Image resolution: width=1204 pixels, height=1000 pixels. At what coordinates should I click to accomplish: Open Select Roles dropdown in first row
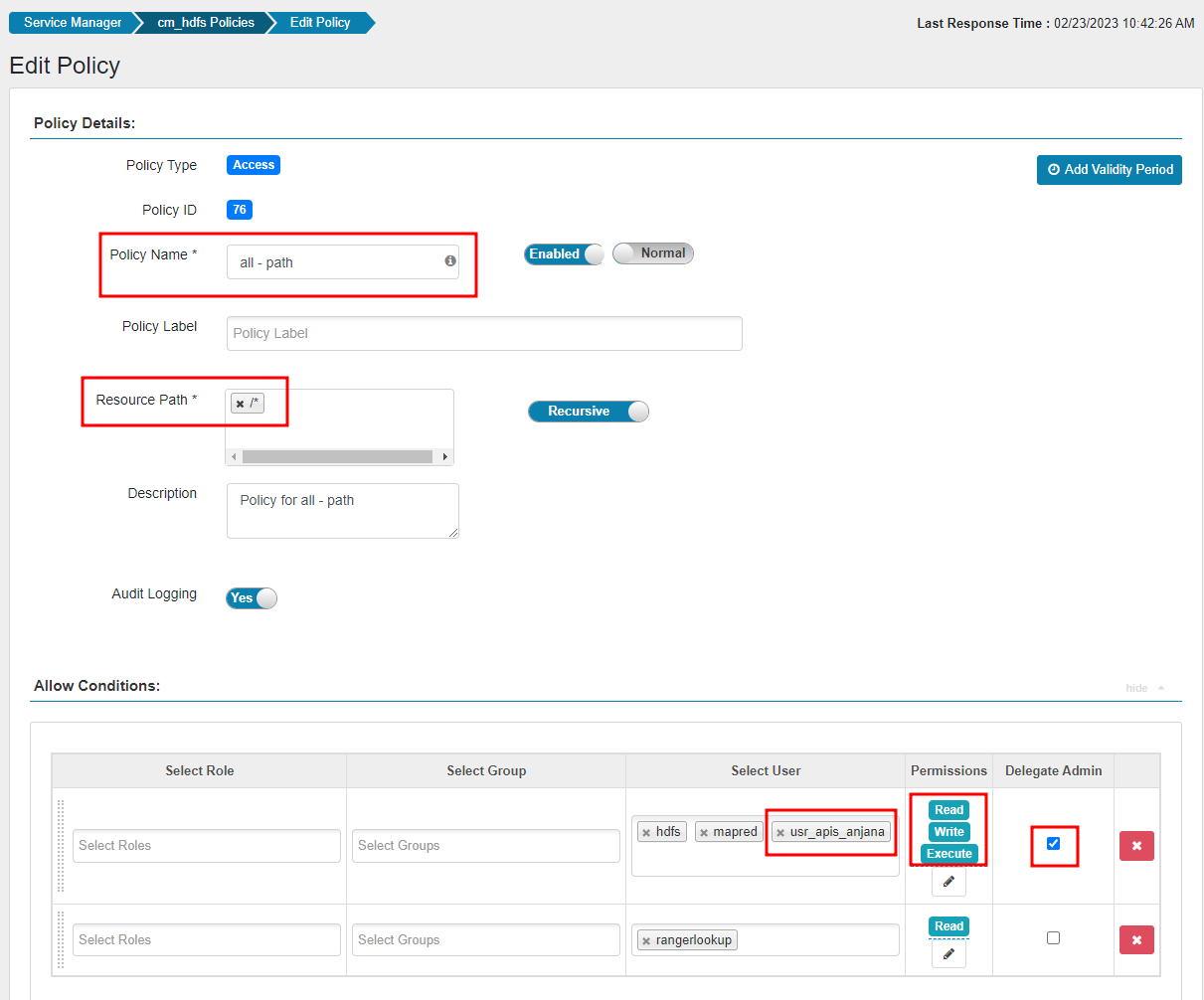(207, 846)
